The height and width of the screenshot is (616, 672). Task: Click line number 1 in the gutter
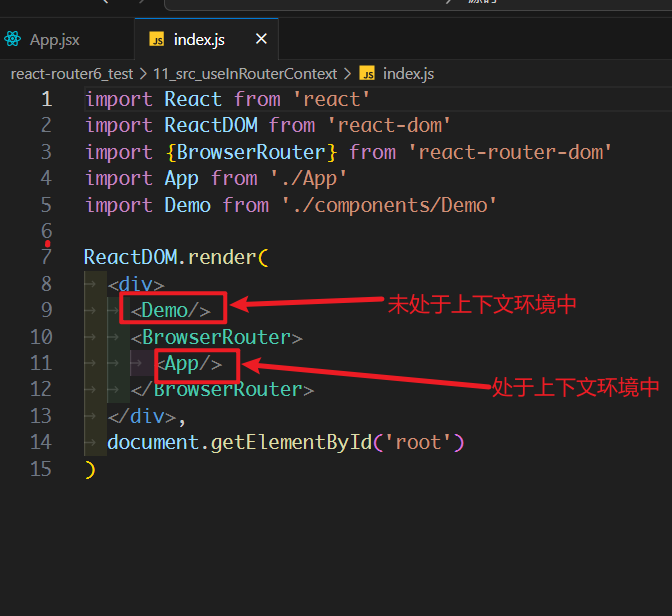[46, 99]
